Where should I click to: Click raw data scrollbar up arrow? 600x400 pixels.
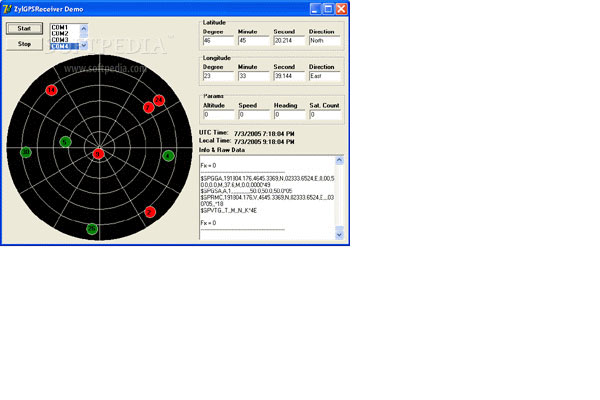pos(339,160)
